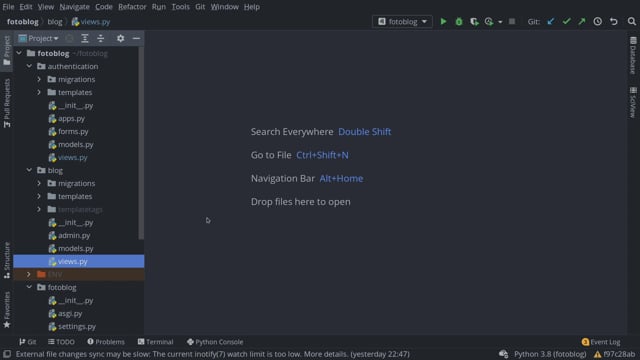Screen dimensions: 640x360
Task: Expand templates under authentication
Action: pyautogui.click(x=39, y=92)
